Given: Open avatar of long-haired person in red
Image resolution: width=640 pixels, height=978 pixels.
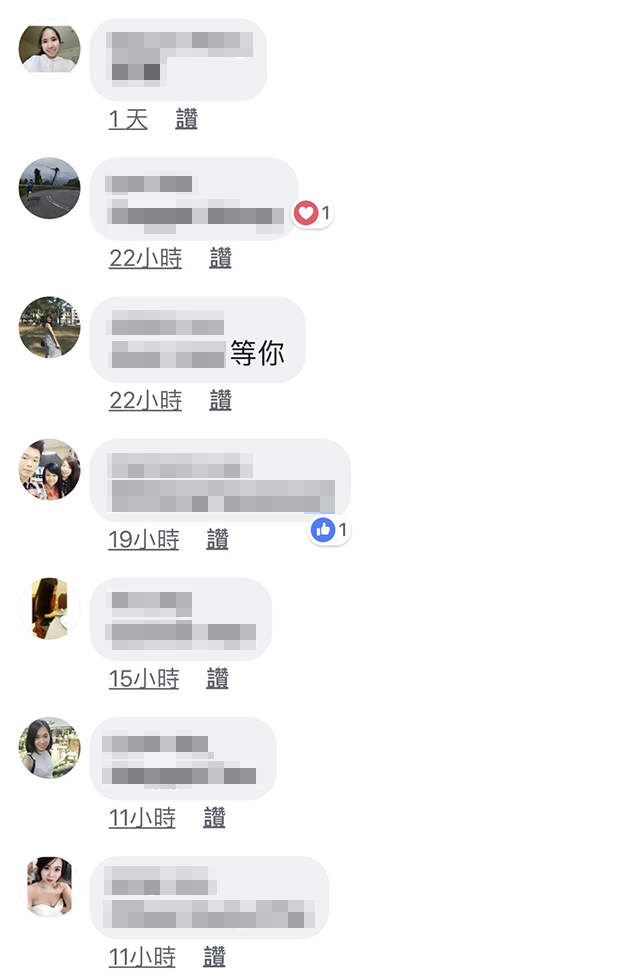Looking at the screenshot, I should coord(50,608).
